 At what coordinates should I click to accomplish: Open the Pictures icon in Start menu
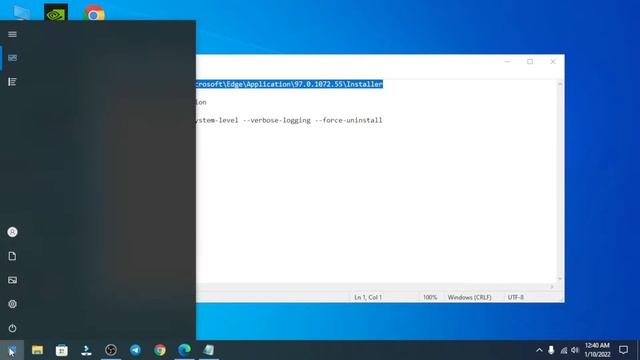pyautogui.click(x=12, y=280)
